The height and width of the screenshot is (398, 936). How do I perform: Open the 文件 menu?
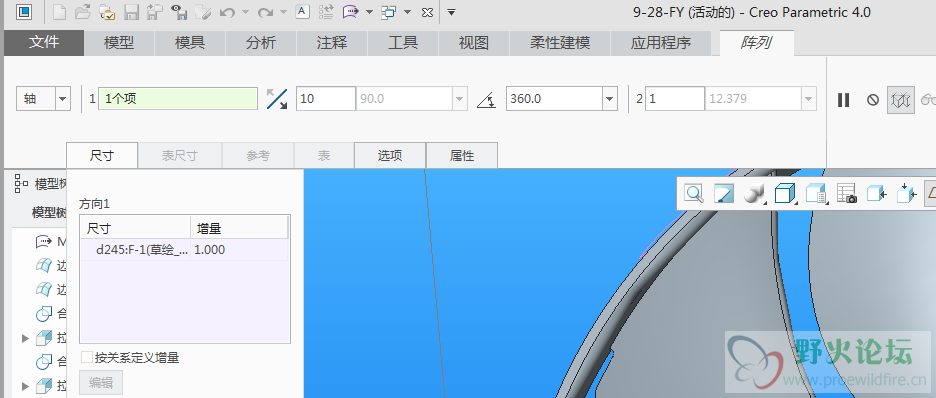(44, 43)
